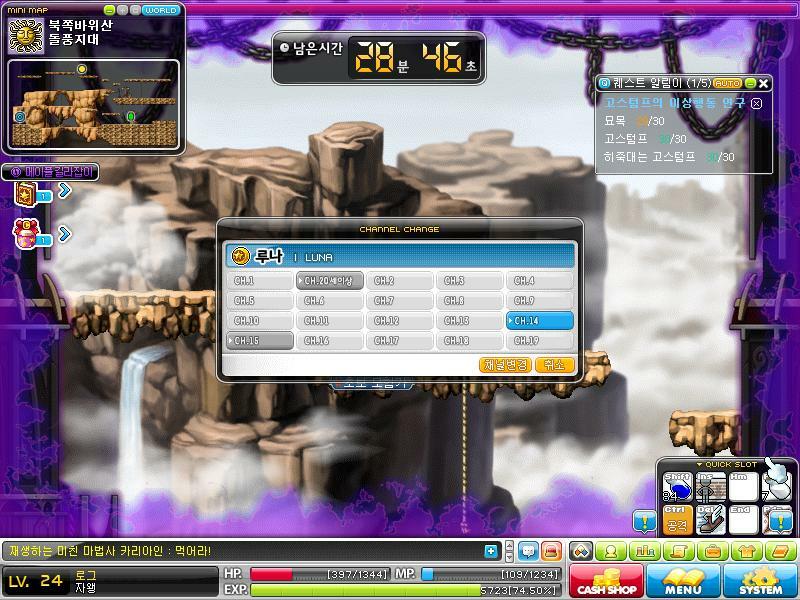800x600 pixels.
Task: Click the empty Hm quick slot
Action: click(x=743, y=486)
